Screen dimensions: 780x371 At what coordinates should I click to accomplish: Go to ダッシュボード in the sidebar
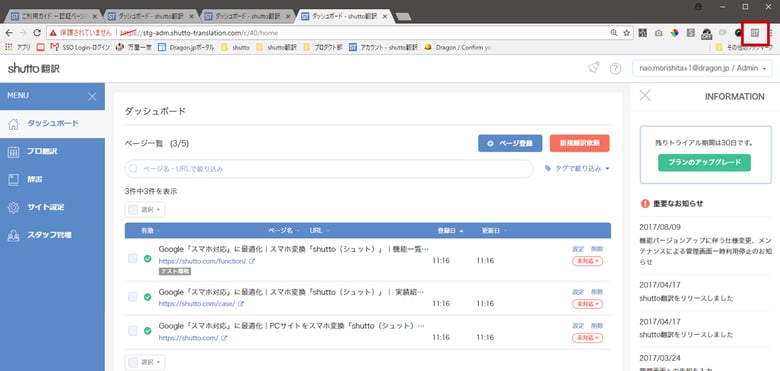[52, 124]
